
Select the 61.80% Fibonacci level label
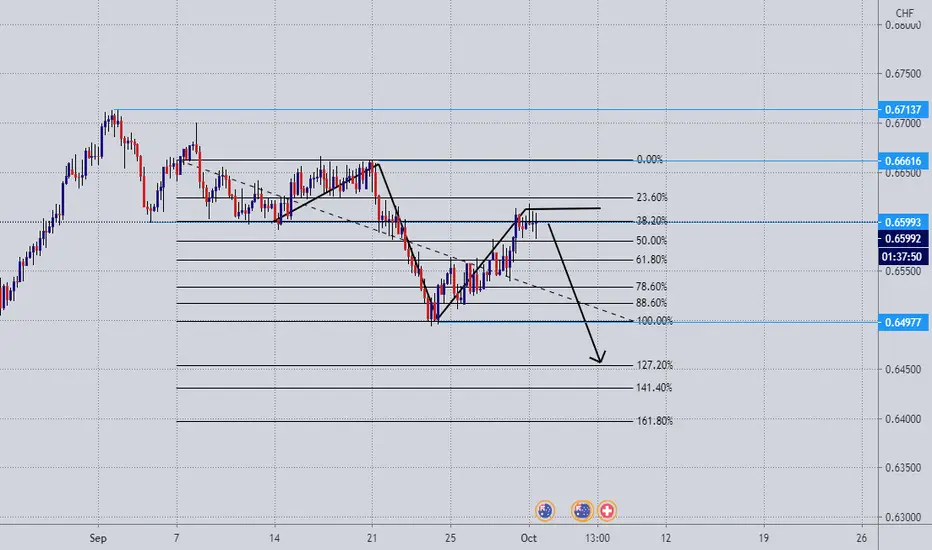pos(651,260)
